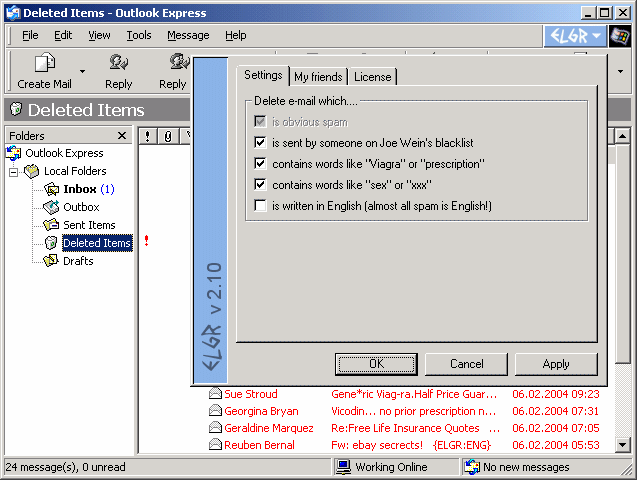The image size is (637, 480).
Task: Click date '06.02.2004 05:53' cell
Action: (x=555, y=445)
